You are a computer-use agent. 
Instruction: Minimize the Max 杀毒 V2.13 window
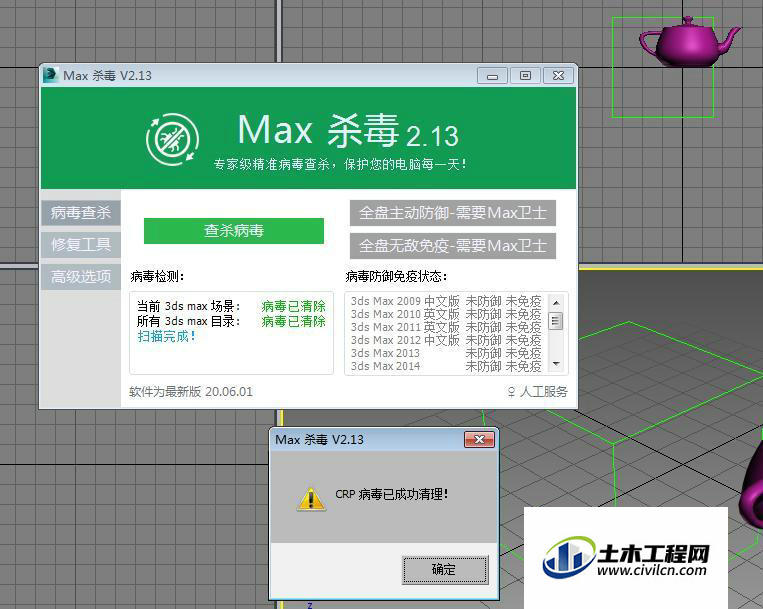pos(492,76)
